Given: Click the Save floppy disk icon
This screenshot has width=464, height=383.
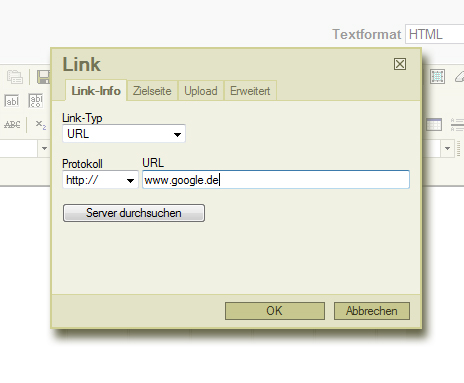Looking at the screenshot, I should click(x=43, y=77).
